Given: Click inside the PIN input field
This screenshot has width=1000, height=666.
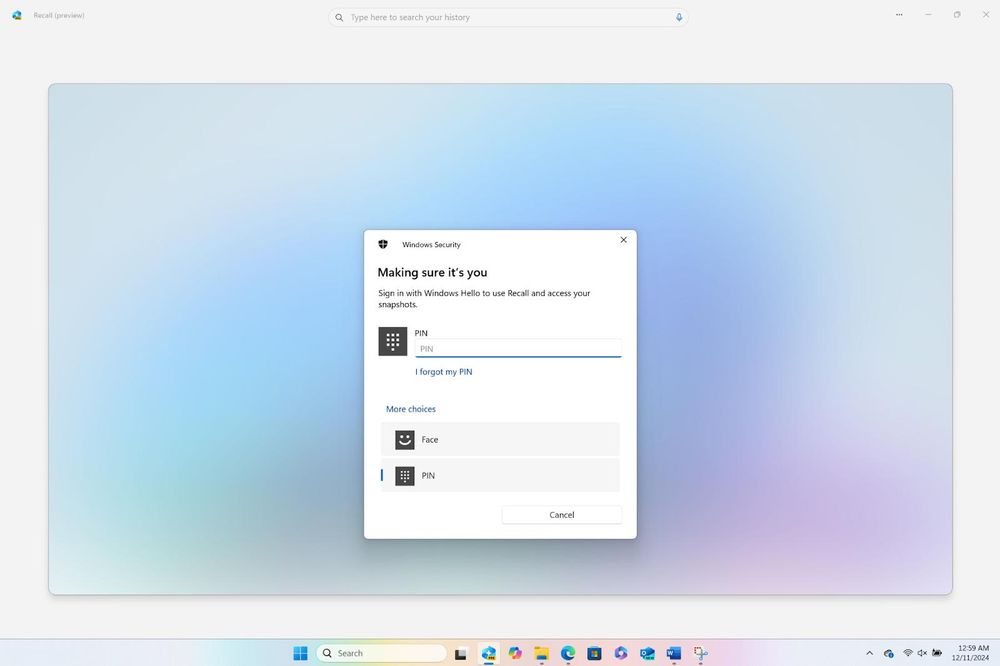Looking at the screenshot, I should click(518, 348).
